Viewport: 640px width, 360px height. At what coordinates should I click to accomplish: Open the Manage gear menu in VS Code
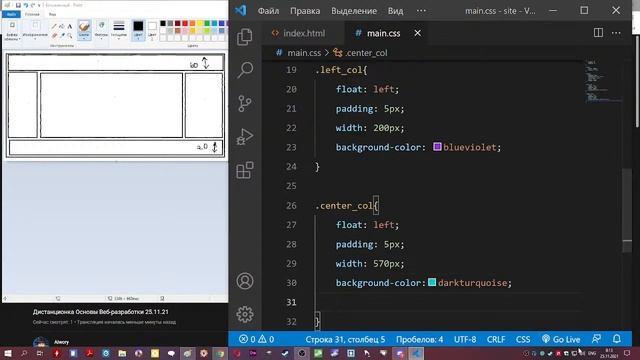click(x=245, y=314)
